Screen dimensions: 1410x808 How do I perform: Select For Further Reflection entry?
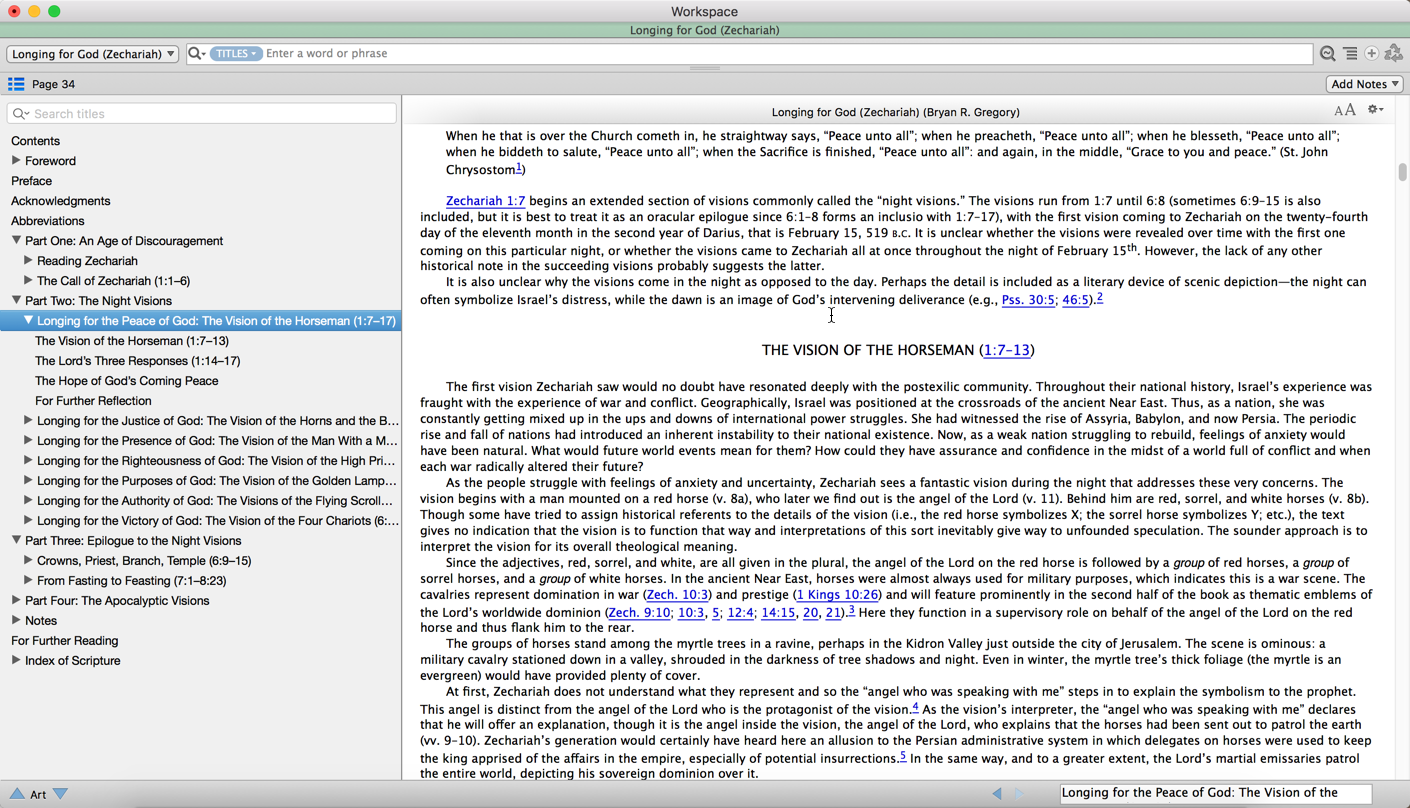pos(93,401)
